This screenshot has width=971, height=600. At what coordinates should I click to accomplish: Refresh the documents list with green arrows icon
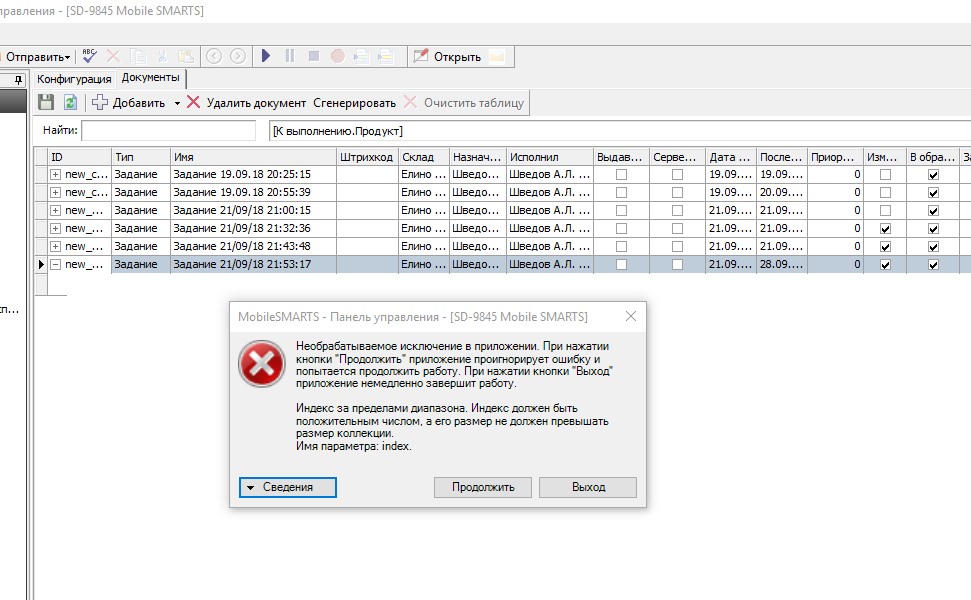(71, 102)
